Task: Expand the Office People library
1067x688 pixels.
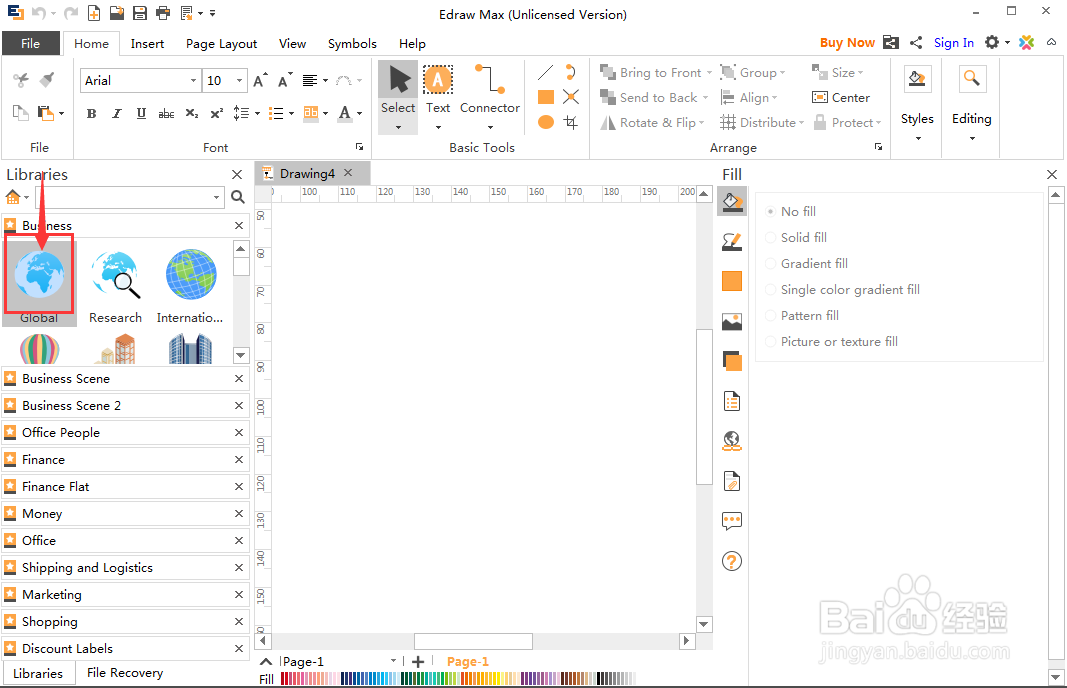Action: click(61, 433)
